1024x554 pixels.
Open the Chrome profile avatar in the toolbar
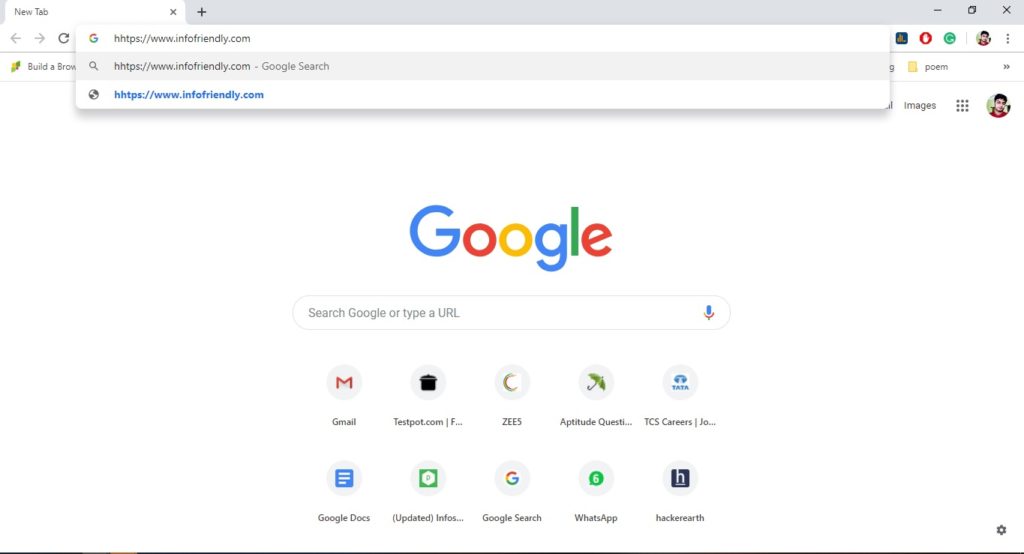point(984,39)
